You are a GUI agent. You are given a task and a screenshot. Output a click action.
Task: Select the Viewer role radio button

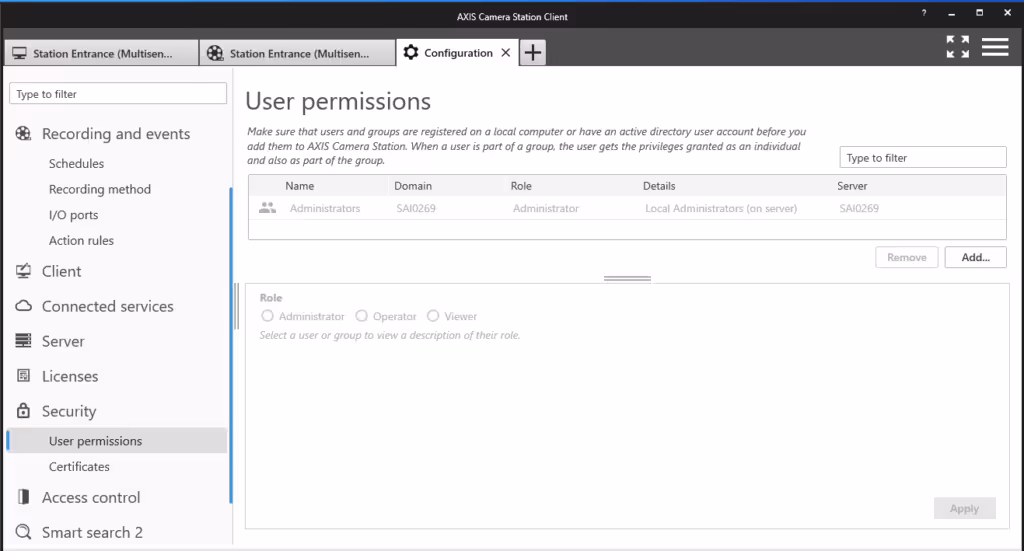433,316
